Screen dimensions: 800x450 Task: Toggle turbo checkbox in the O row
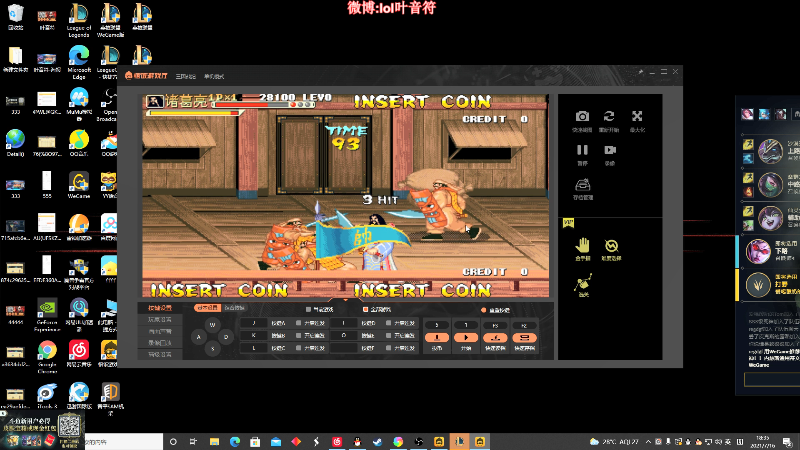click(388, 335)
